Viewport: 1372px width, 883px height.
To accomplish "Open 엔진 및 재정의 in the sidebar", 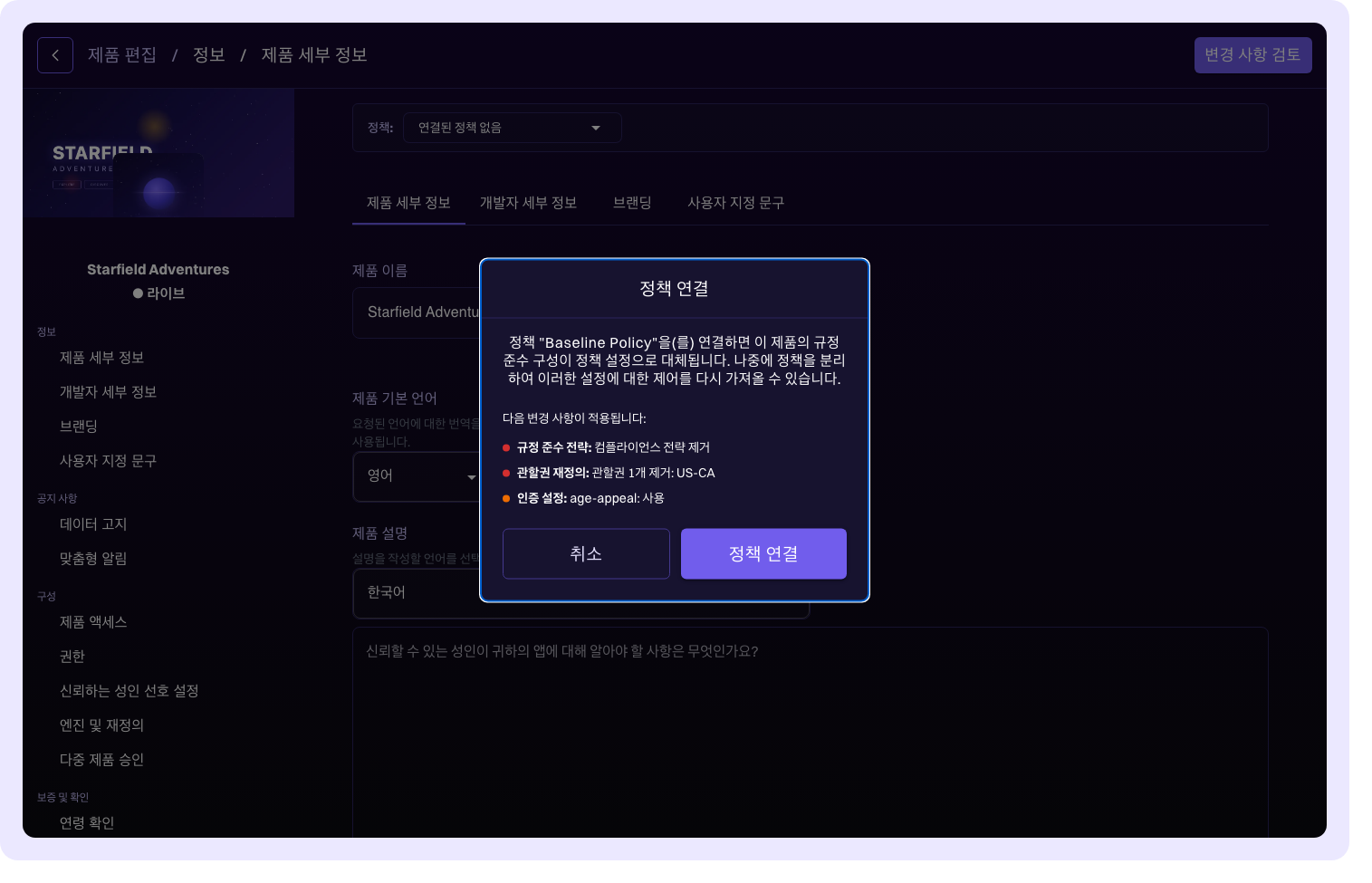I will point(101,725).
